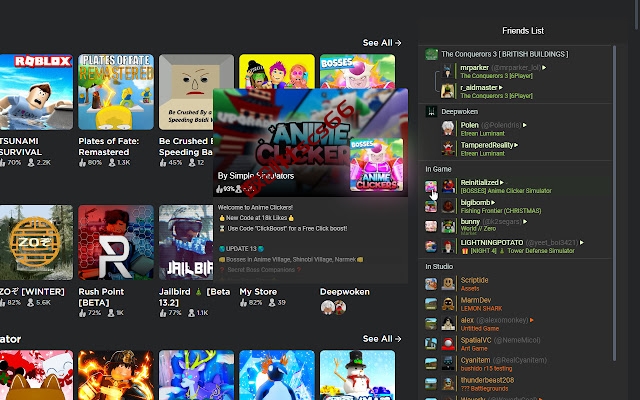Open Cyanitem's avatar icon
Viewport: 640px width, 400px height.
(x=448, y=364)
